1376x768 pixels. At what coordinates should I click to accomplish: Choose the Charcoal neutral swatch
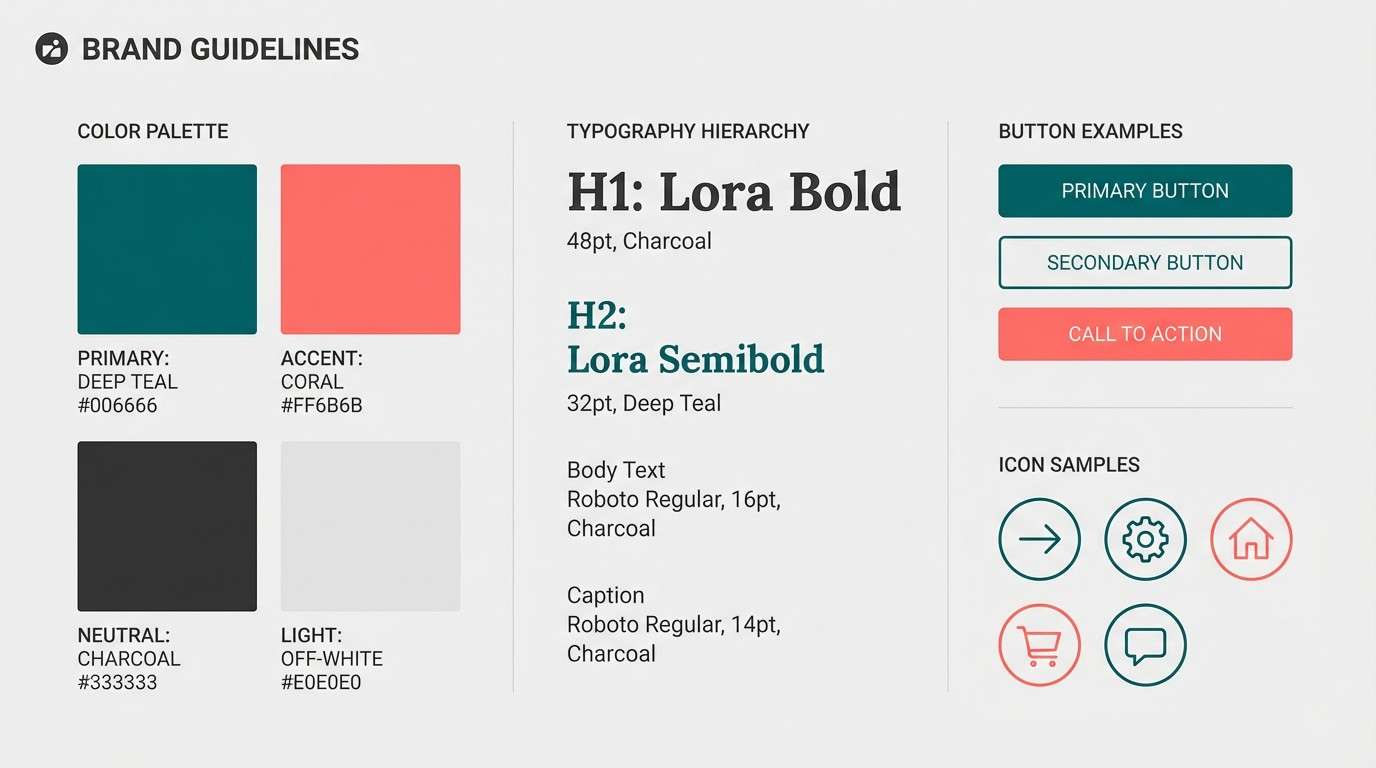point(167,526)
